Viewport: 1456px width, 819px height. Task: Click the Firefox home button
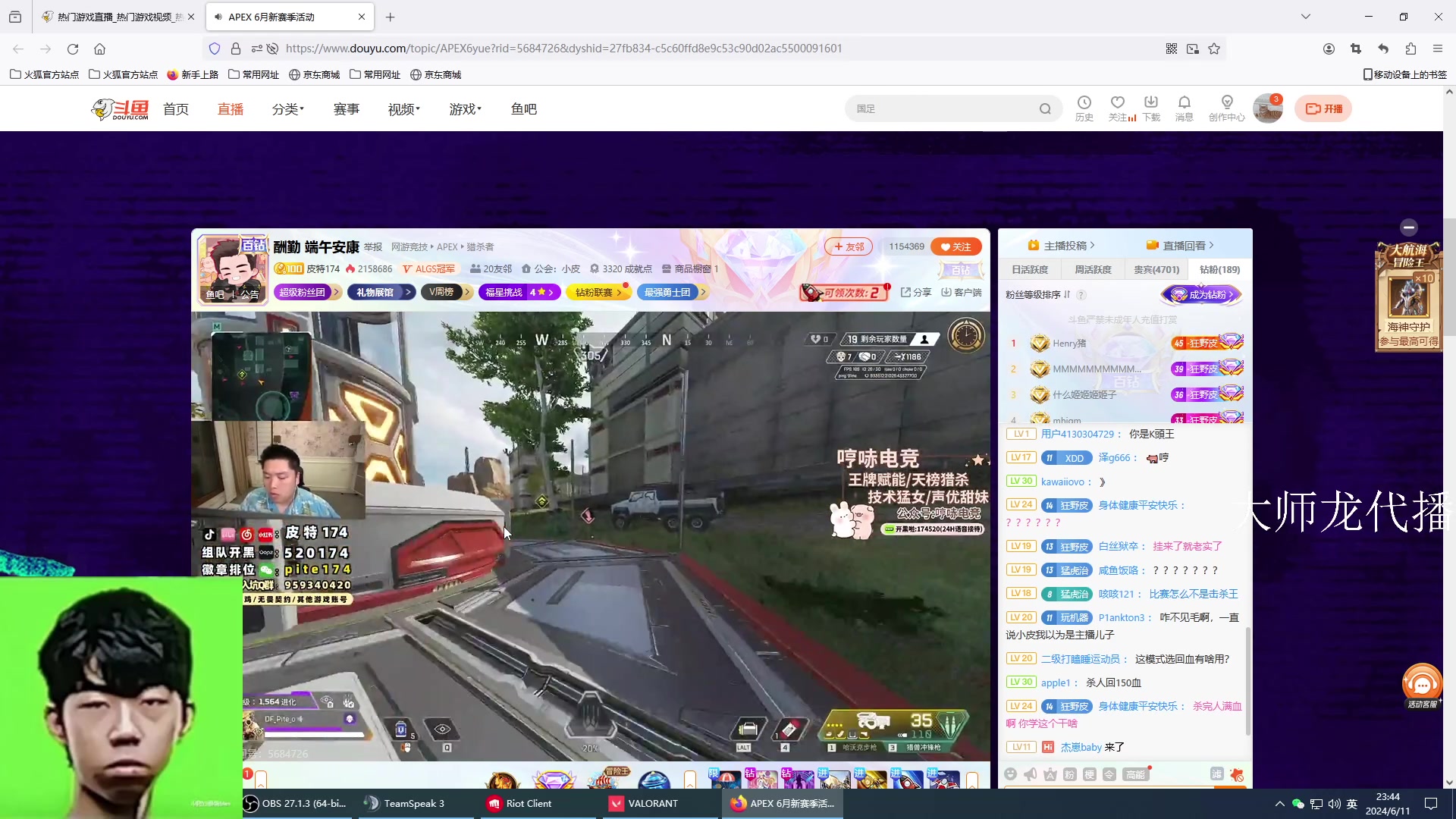[x=99, y=49]
